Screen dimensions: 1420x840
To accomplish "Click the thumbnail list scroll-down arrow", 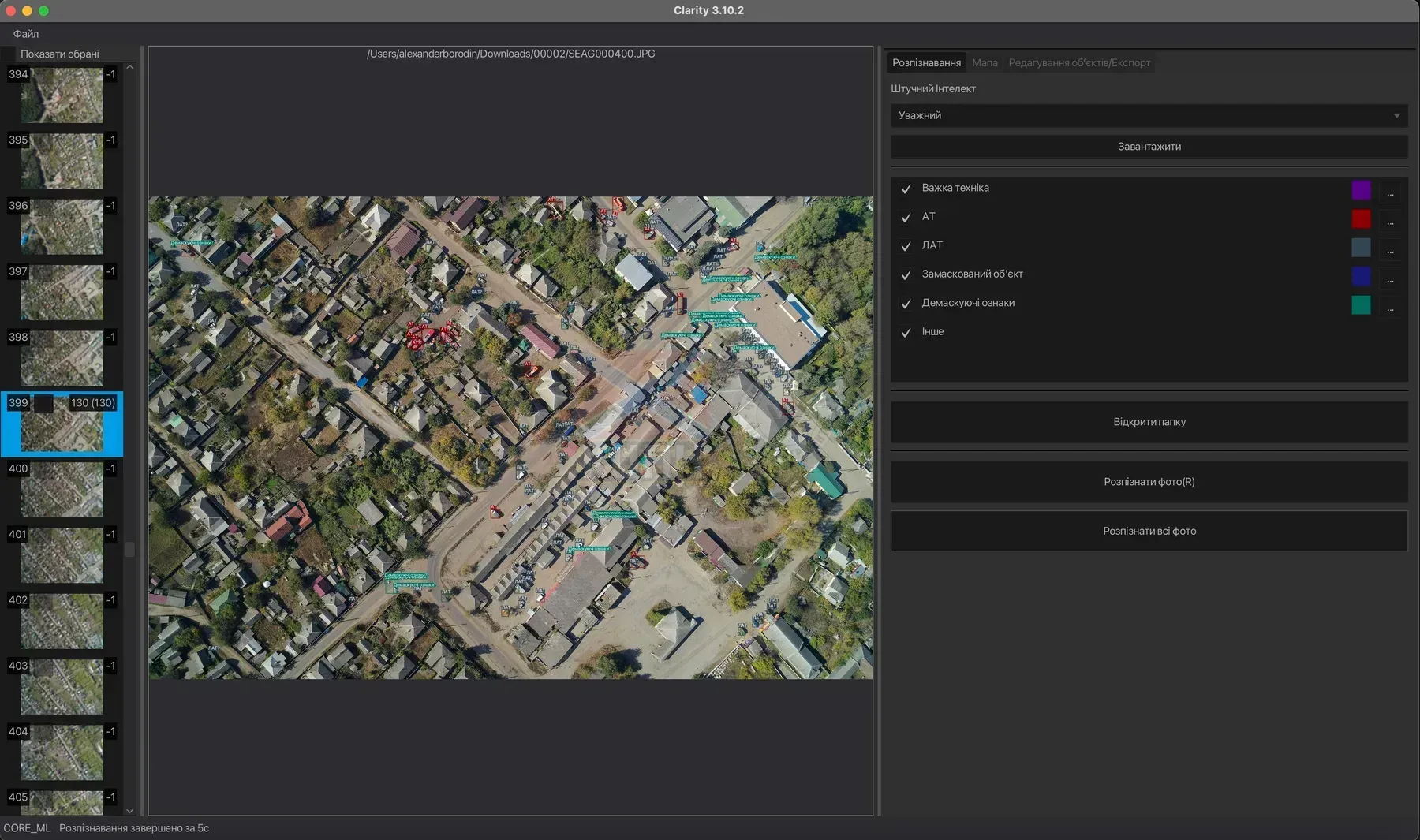I will [x=130, y=811].
